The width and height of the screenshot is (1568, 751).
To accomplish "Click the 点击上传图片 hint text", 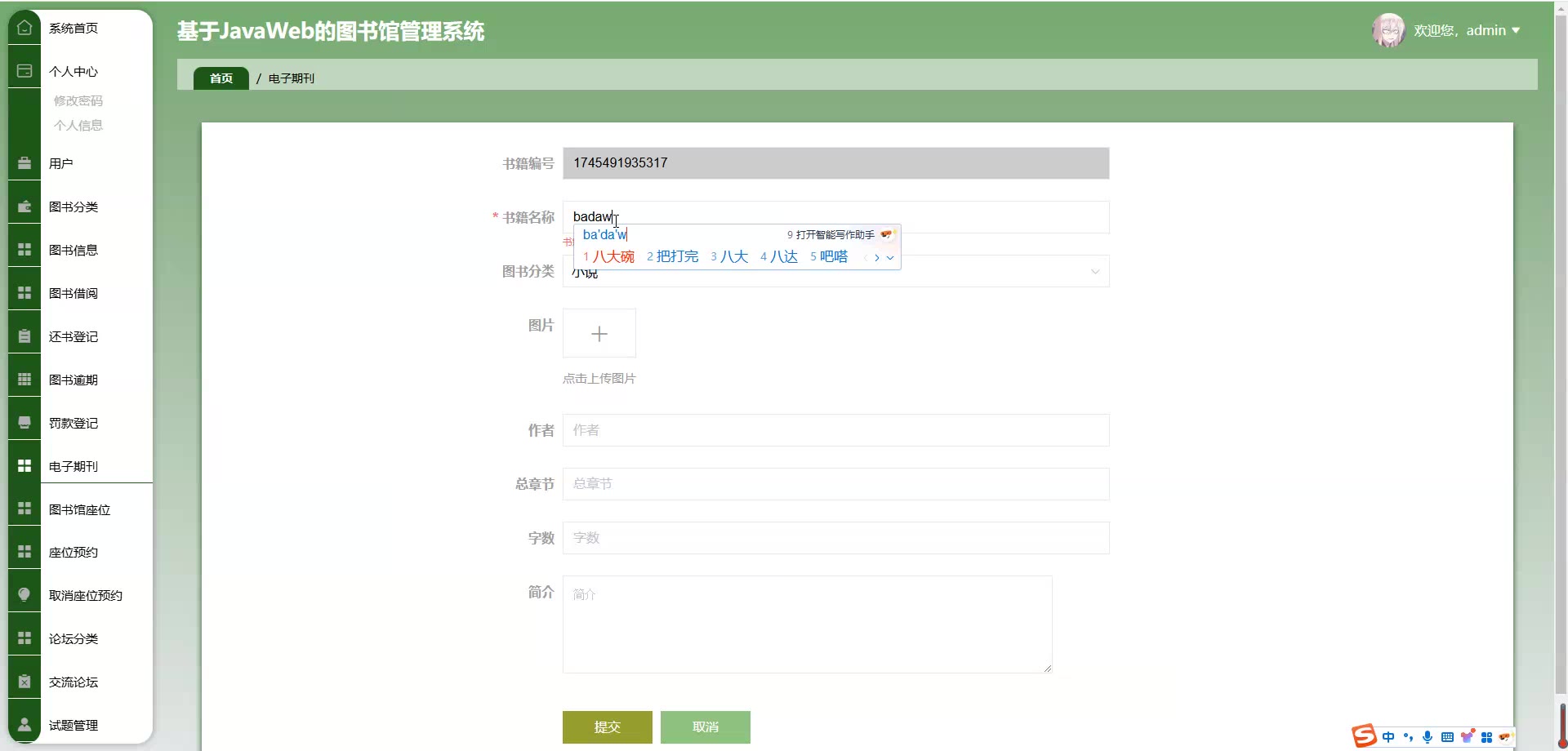I will (599, 378).
